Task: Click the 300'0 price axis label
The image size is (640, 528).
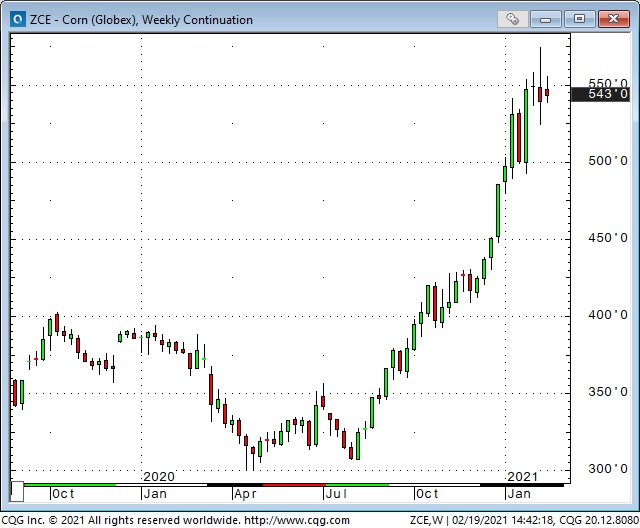Action: point(607,468)
